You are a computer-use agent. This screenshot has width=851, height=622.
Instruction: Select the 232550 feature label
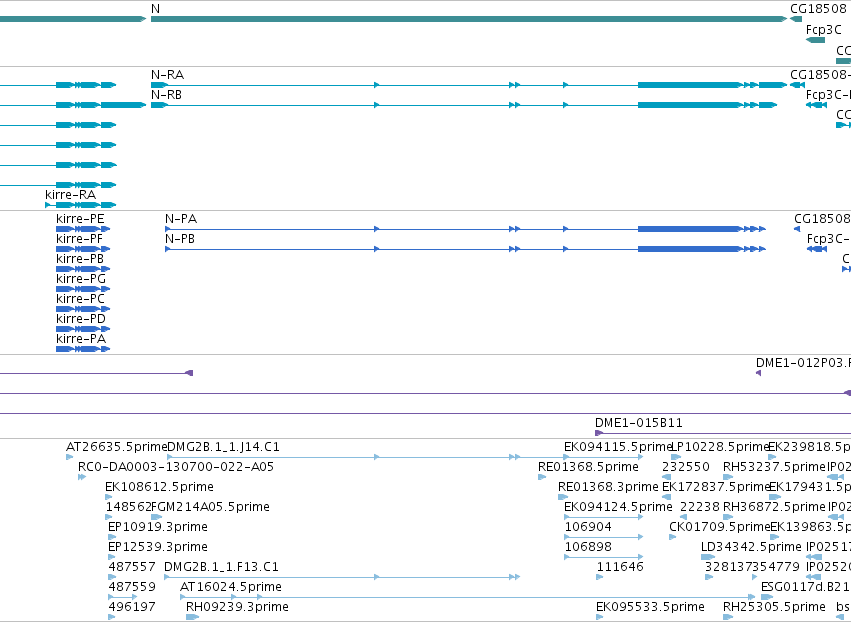[x=685, y=467]
